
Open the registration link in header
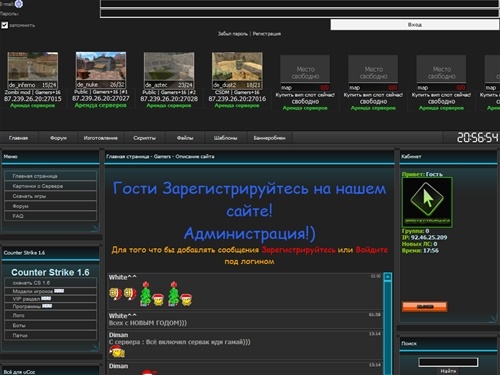(266, 34)
